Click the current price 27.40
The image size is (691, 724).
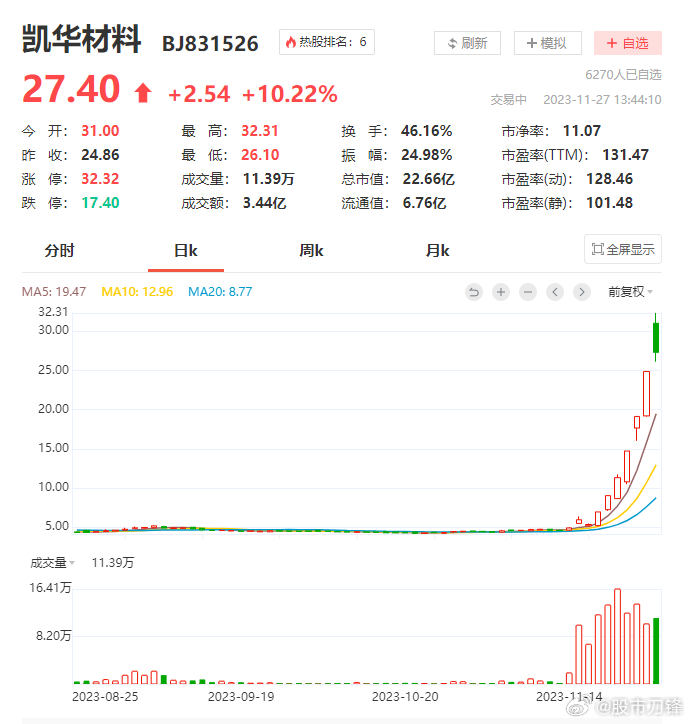(71, 89)
